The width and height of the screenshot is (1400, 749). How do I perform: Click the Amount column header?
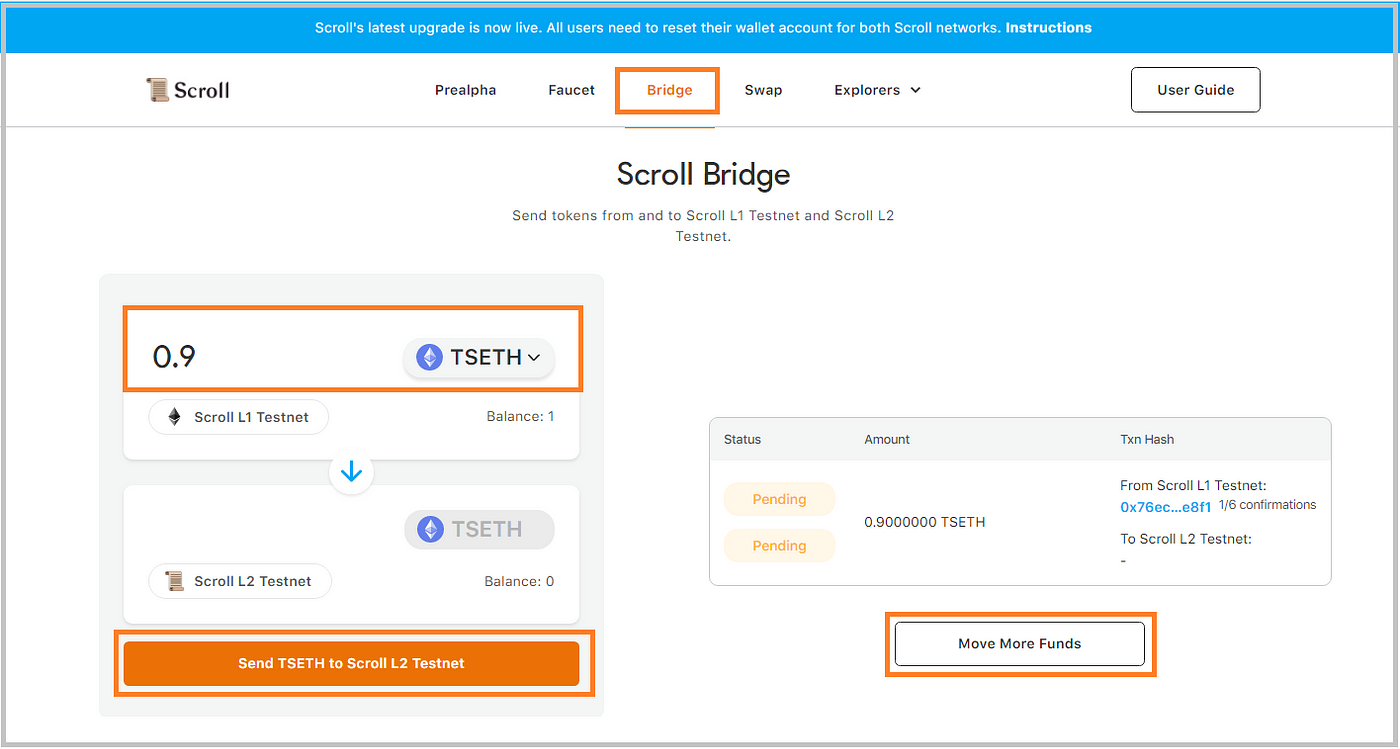click(x=887, y=439)
